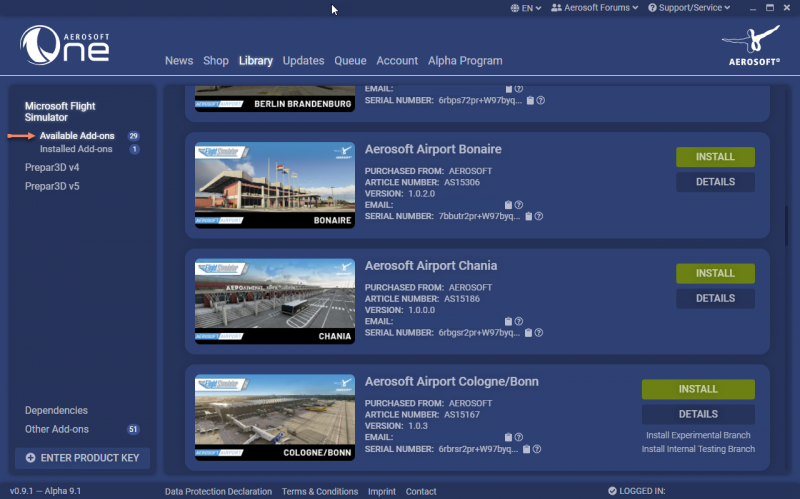This screenshot has width=800, height=499.
Task: Click the Aerosoft One logo
Action: click(x=65, y=45)
